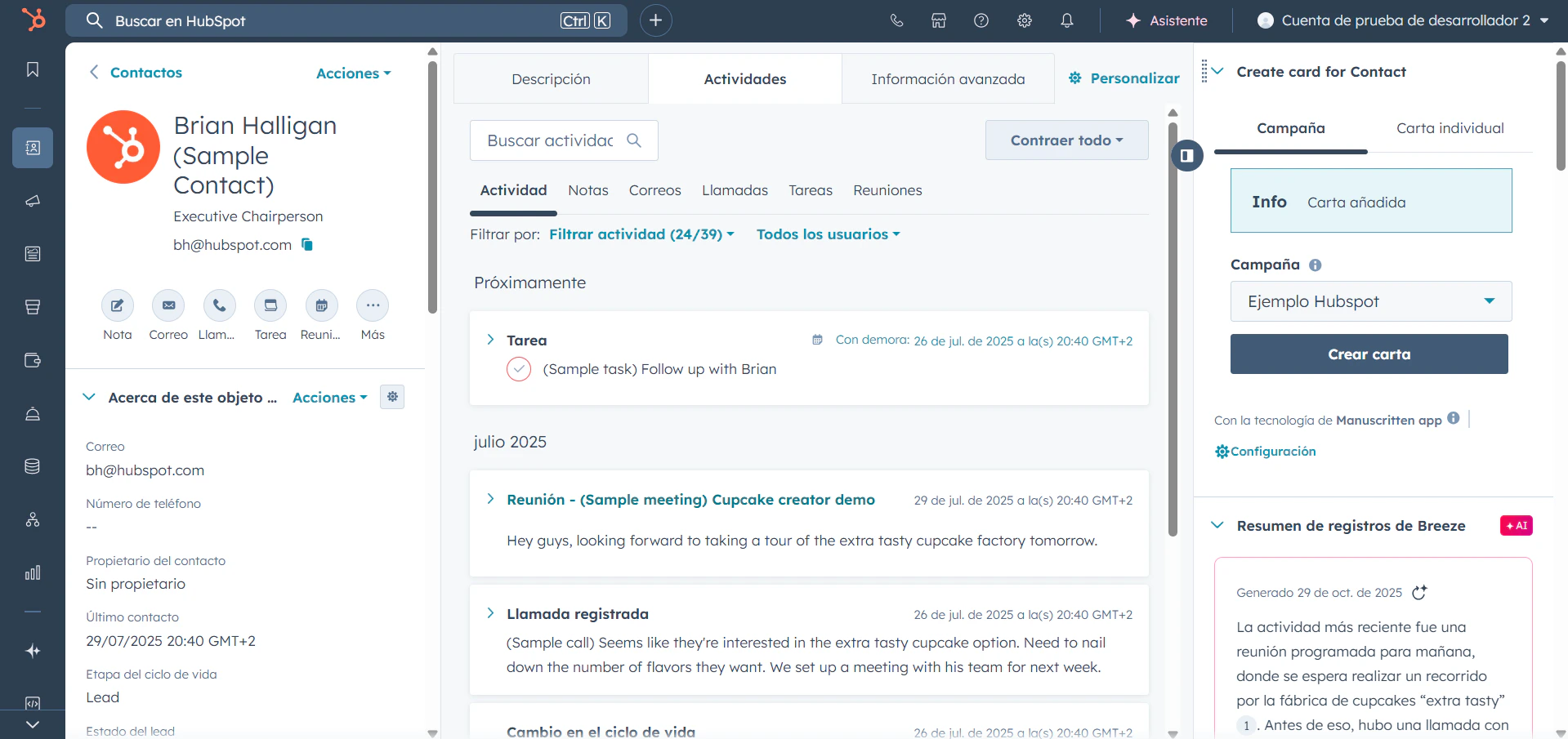Viewport: 1568px width, 739px height.
Task: Open the gear settings for Acerca de este objeto
Action: pyautogui.click(x=392, y=397)
